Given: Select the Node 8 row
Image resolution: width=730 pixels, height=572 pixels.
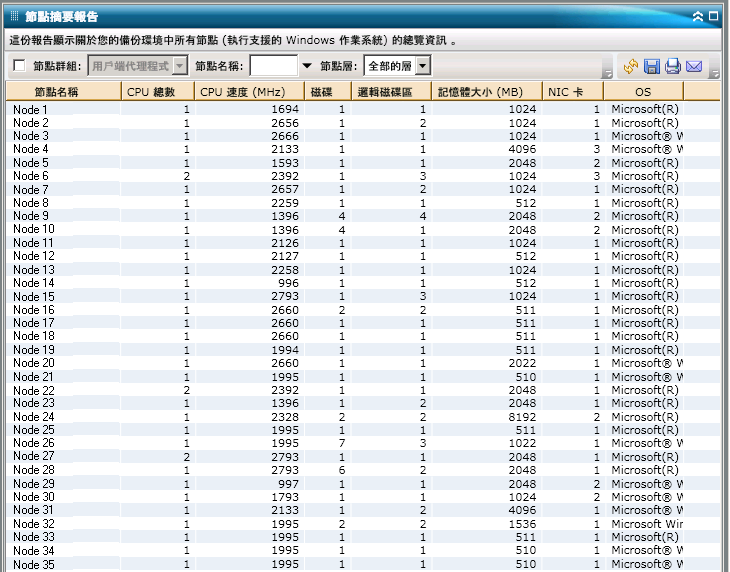Looking at the screenshot, I should (x=363, y=203).
